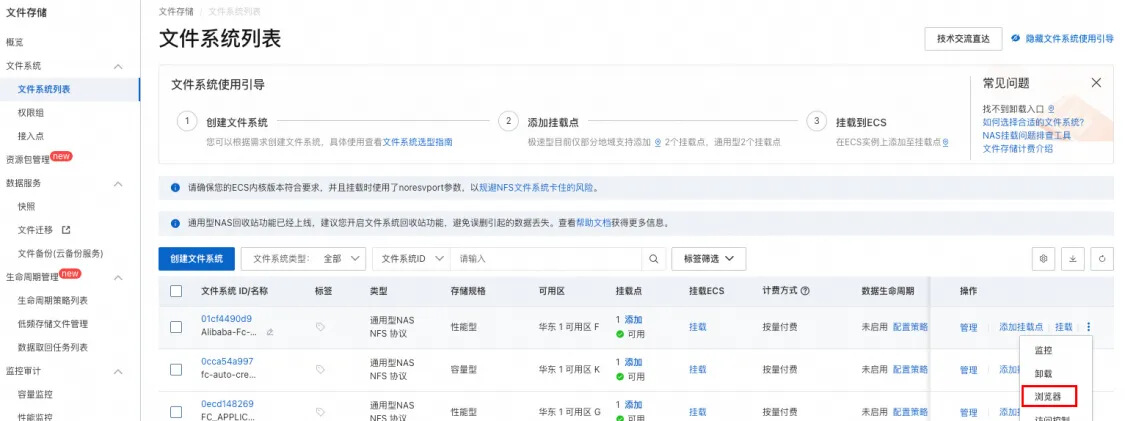The height and width of the screenshot is (421, 1125).
Task: Open the 文件系统类型 dropdown
Action: click(303, 259)
